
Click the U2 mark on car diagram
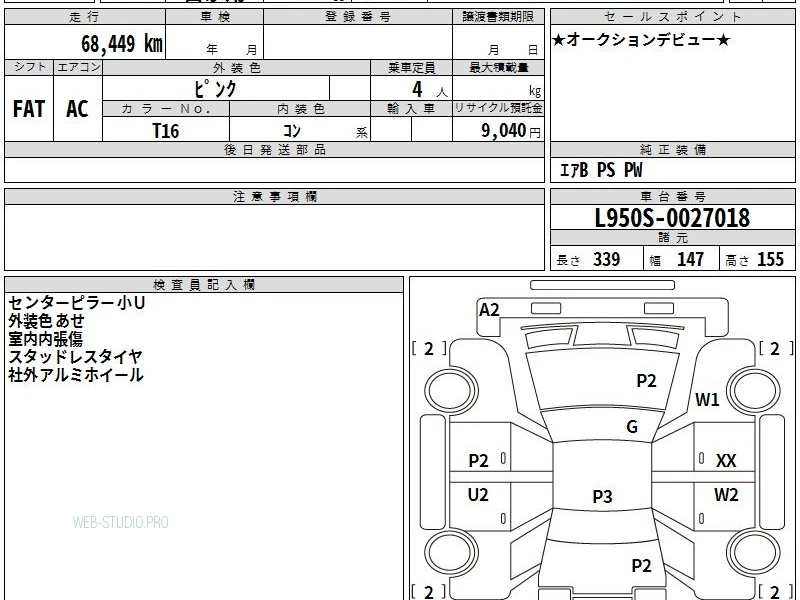point(478,494)
